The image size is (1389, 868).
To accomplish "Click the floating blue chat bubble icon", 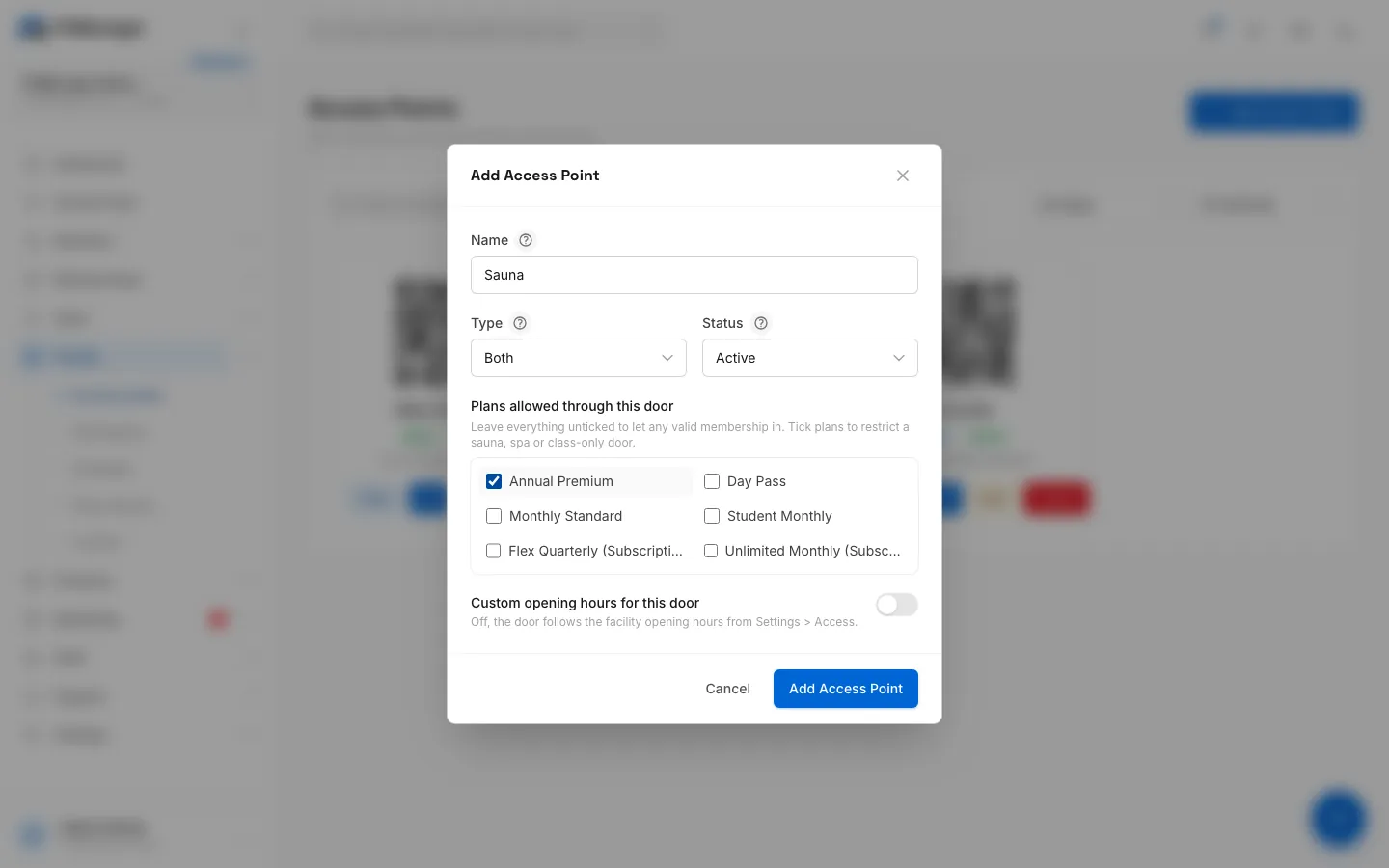I will 1338,819.
